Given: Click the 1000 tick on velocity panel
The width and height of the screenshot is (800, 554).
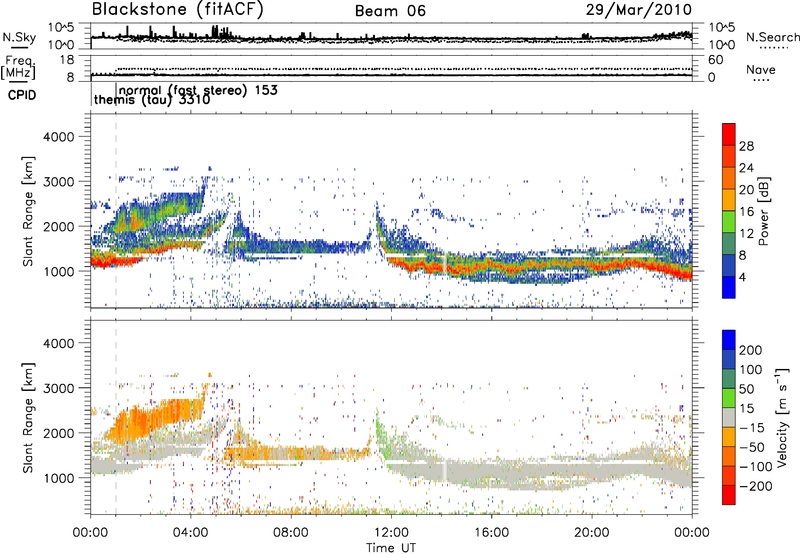Looking at the screenshot, I should click(x=58, y=478).
